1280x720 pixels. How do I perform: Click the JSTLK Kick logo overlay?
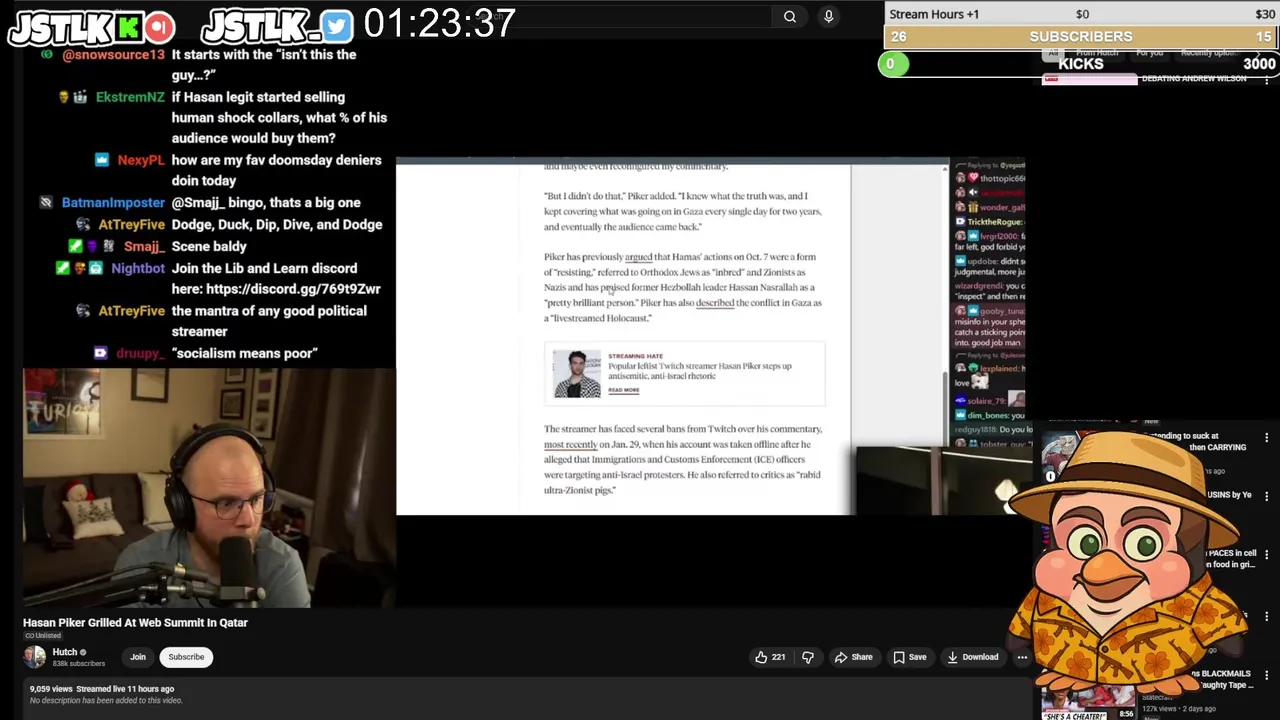91,27
